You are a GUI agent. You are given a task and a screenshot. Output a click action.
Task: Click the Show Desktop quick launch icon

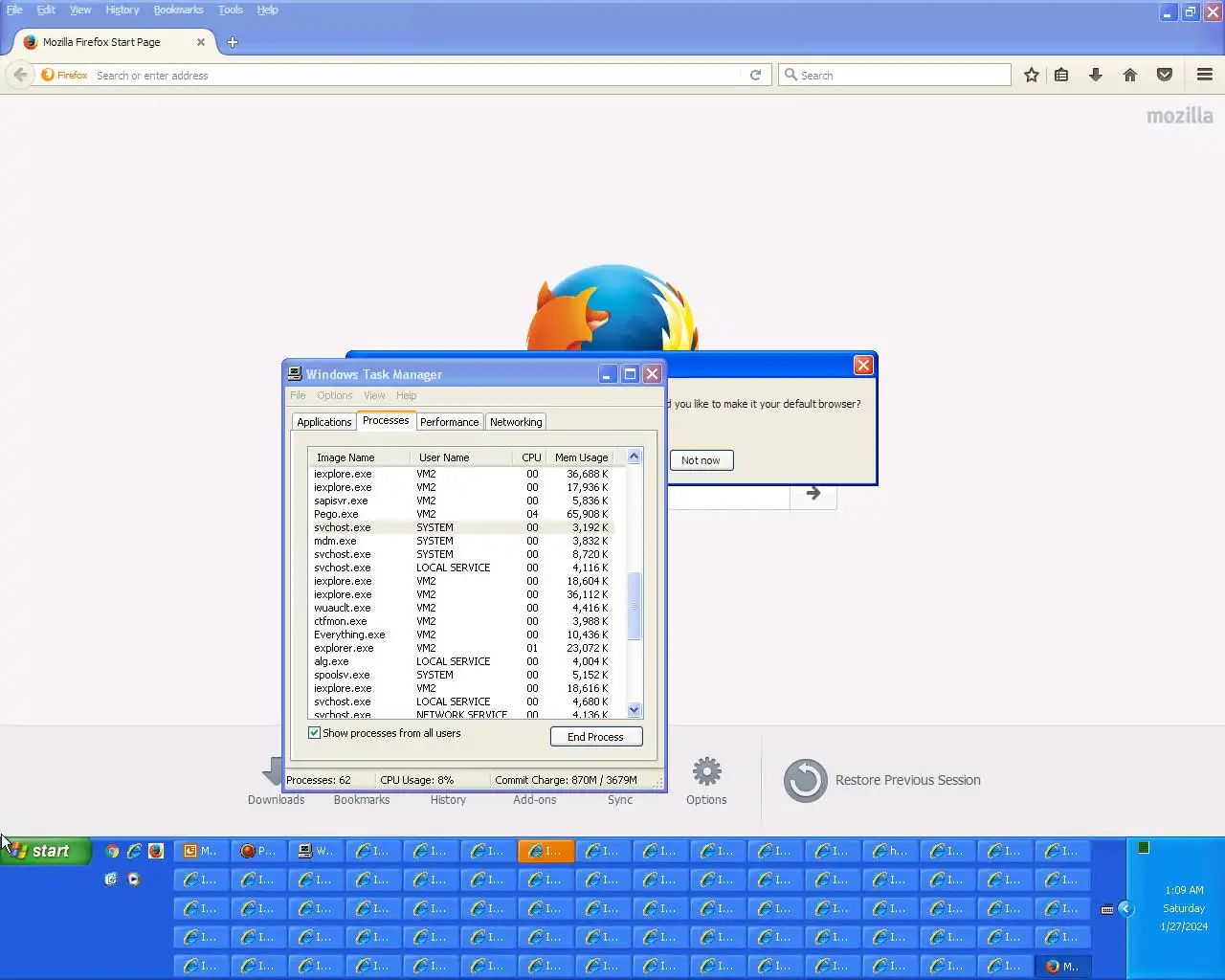pyautogui.click(x=111, y=879)
